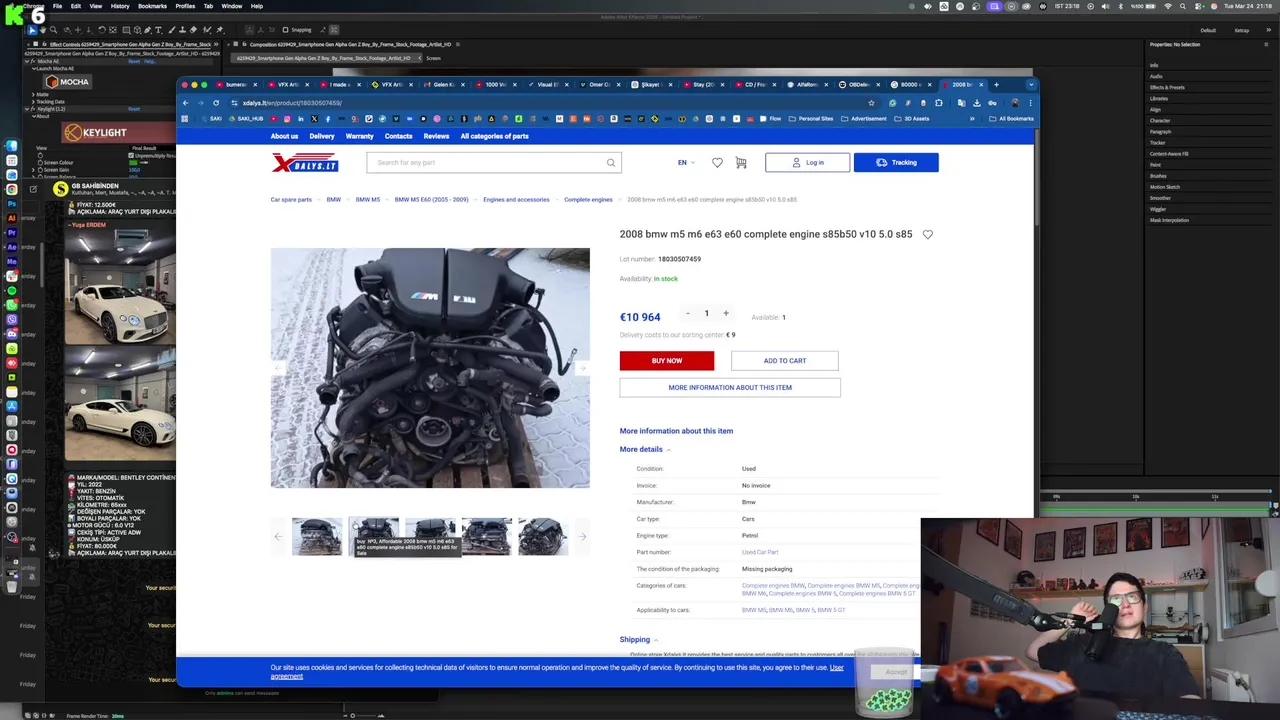Image resolution: width=1280 pixels, height=720 pixels.
Task: Add product to favorites with heart icon beside title
Action: pyautogui.click(x=928, y=234)
